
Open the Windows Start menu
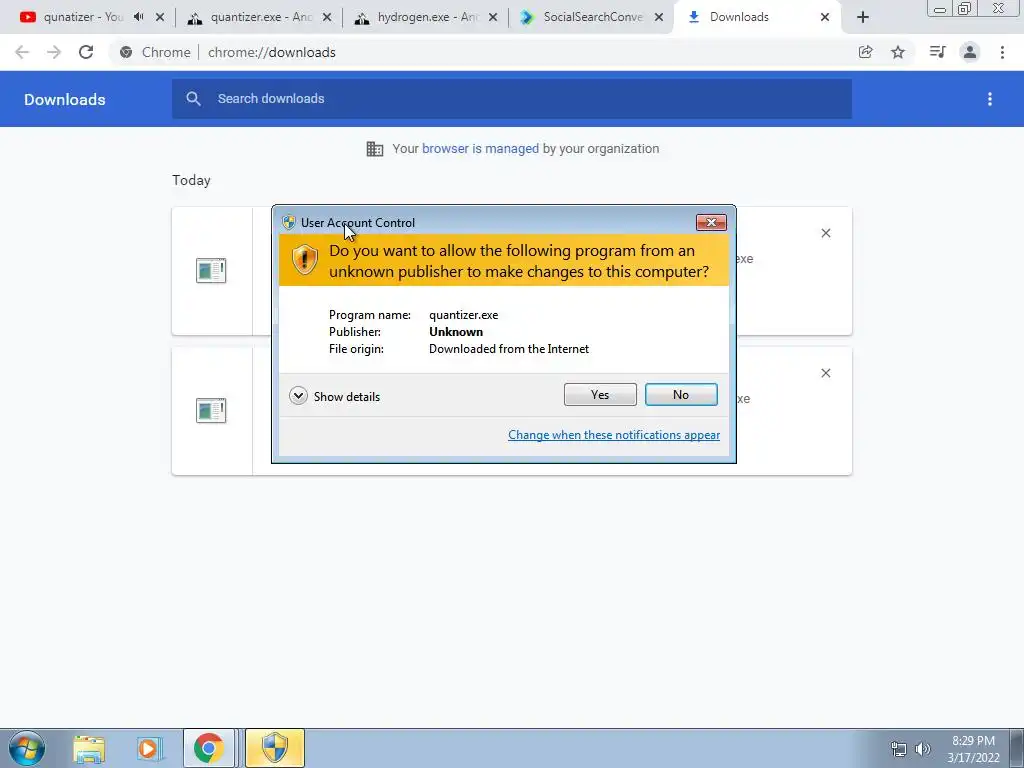click(26, 748)
